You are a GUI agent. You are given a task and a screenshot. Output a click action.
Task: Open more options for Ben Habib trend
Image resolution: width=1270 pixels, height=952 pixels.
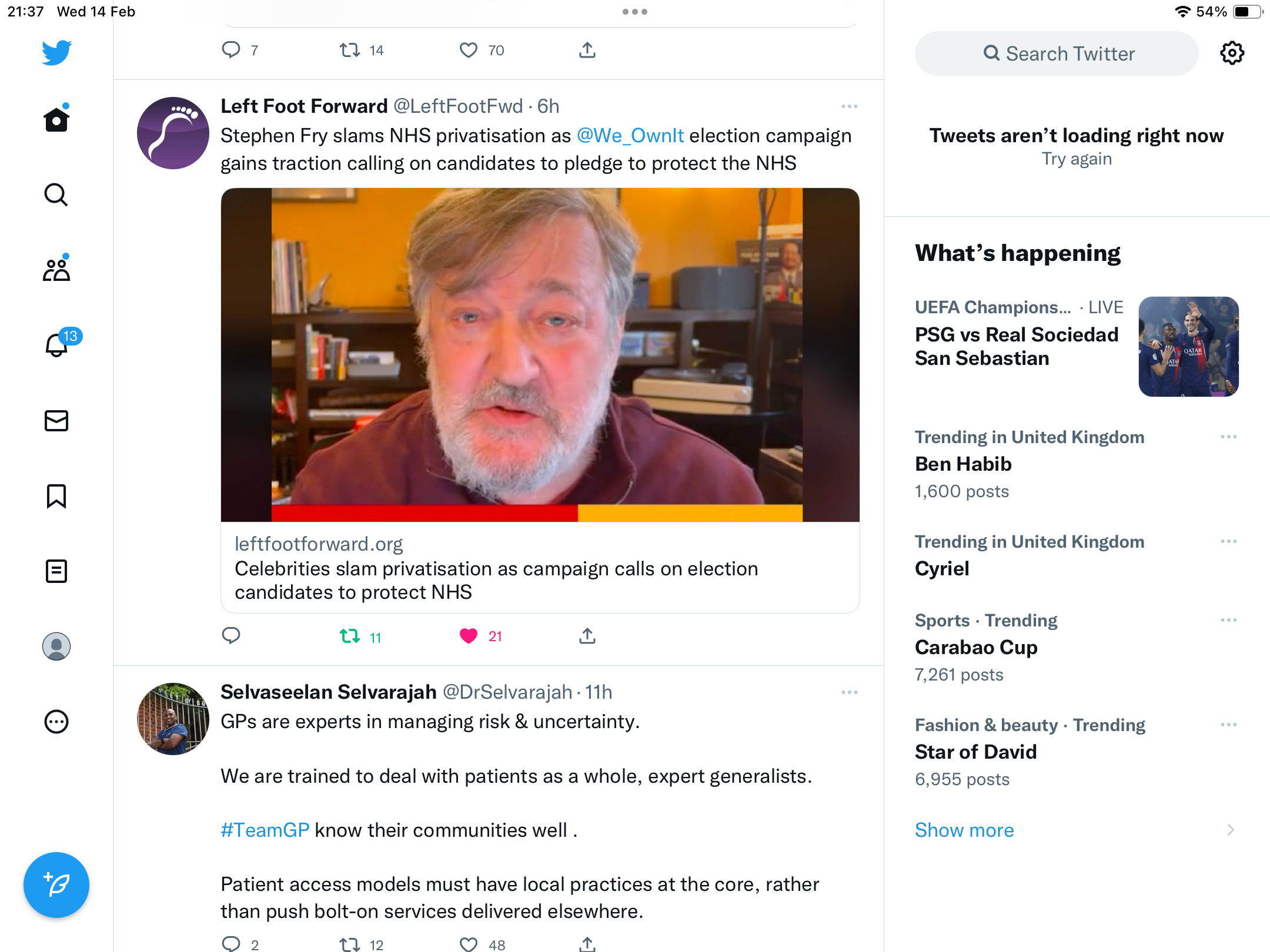(1229, 437)
